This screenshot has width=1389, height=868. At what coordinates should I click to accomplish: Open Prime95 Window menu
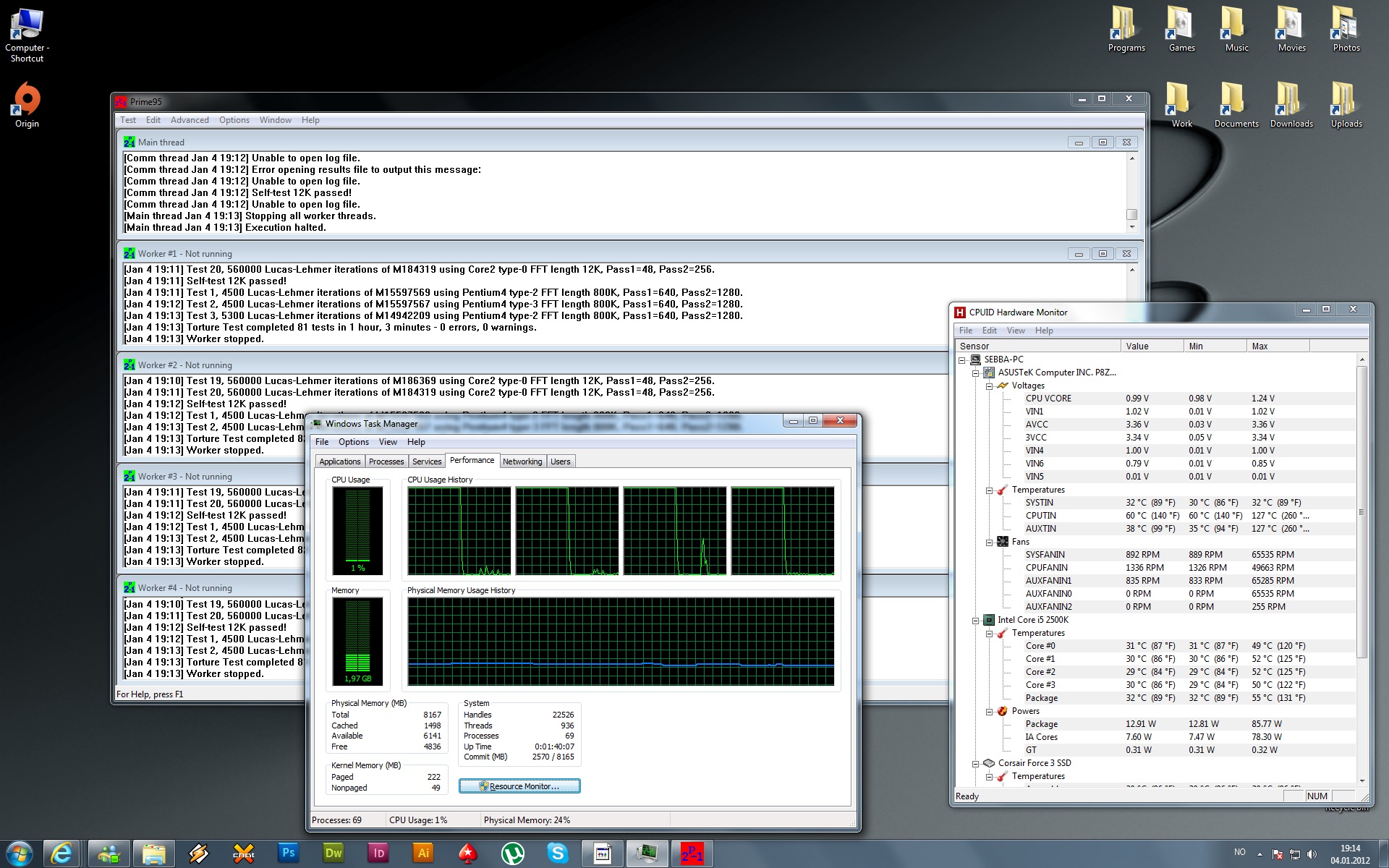point(276,120)
